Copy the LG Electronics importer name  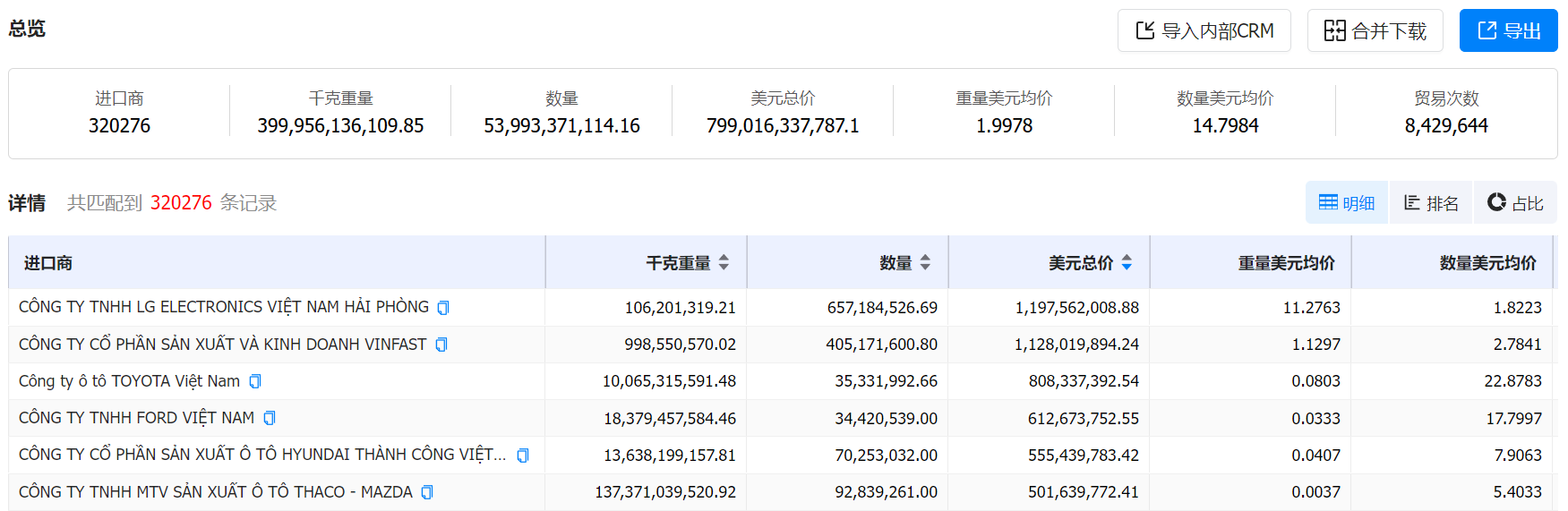pyautogui.click(x=442, y=308)
